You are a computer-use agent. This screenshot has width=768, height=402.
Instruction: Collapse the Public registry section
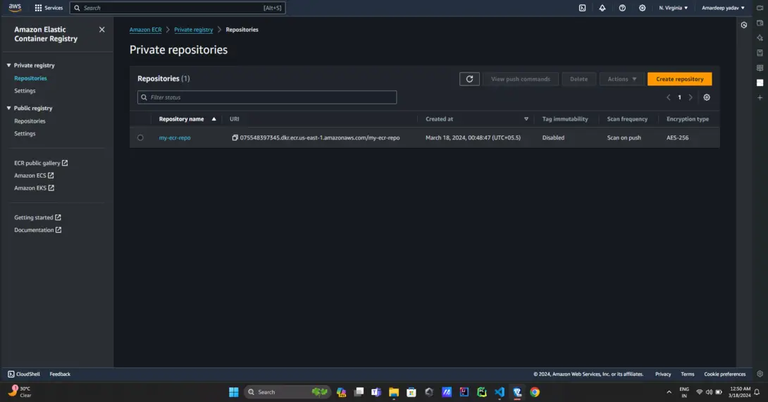[9, 108]
